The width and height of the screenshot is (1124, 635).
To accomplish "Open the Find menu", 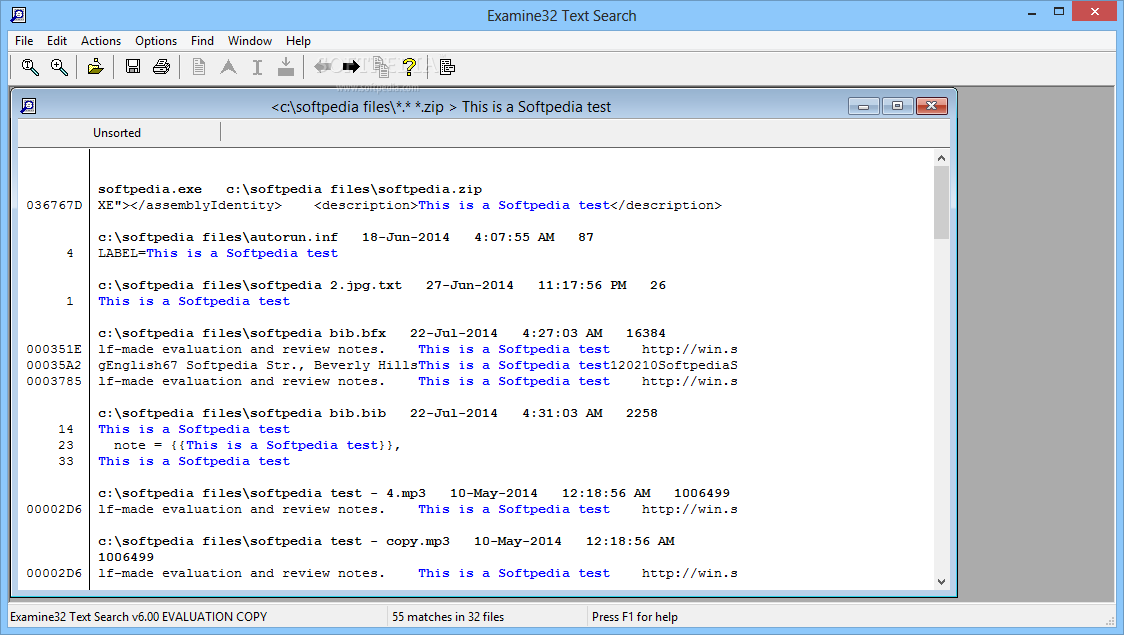I will coord(202,41).
